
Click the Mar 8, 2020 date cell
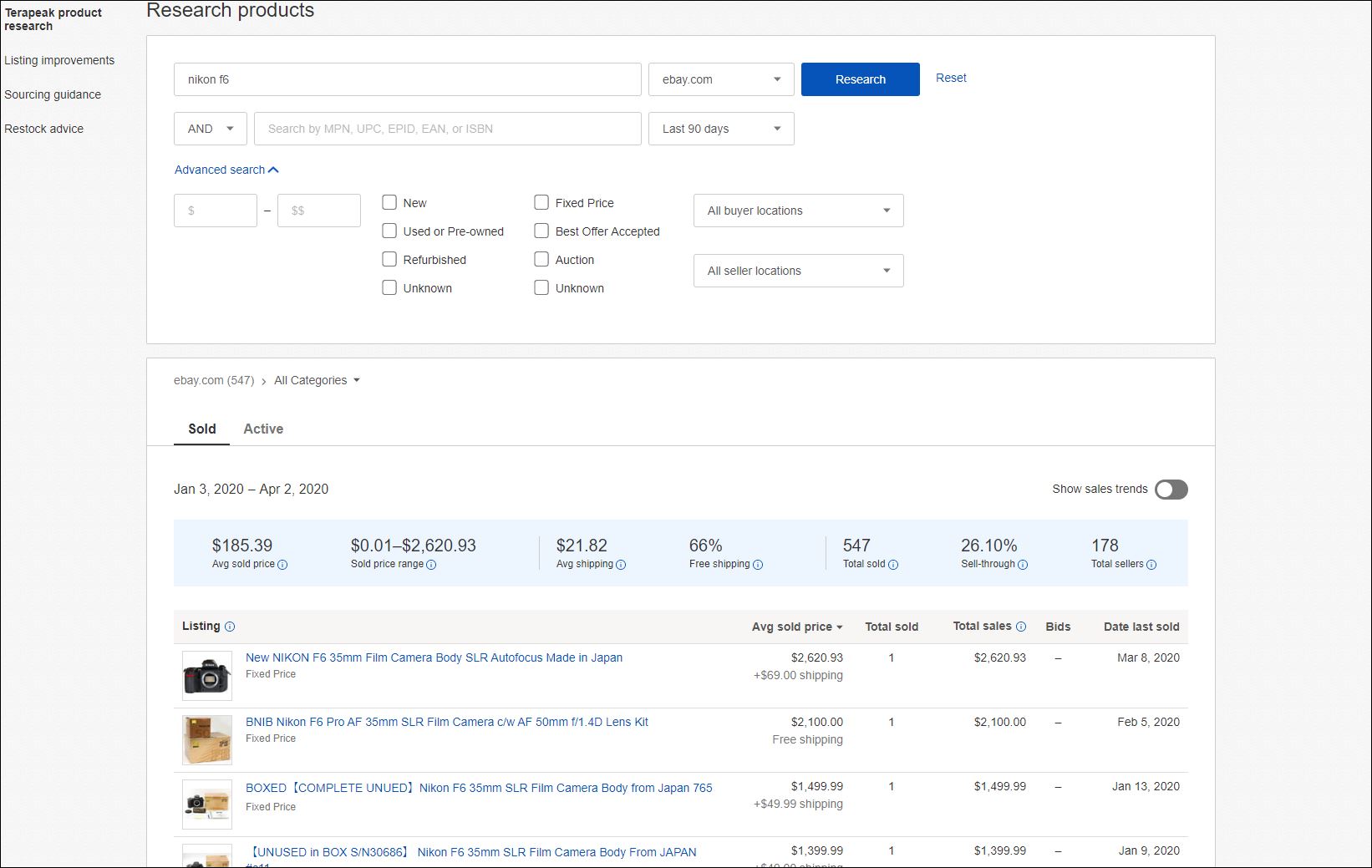1148,657
